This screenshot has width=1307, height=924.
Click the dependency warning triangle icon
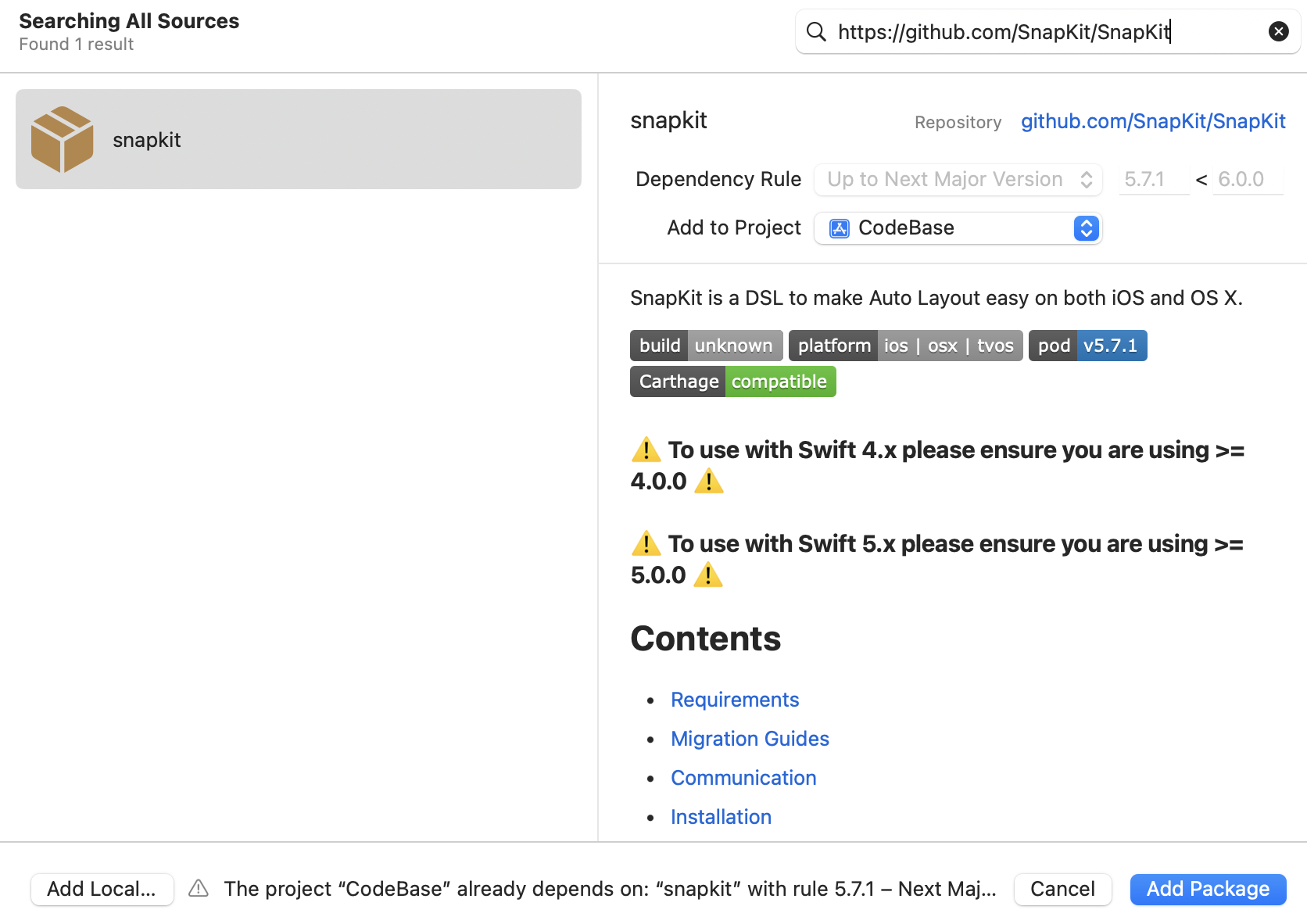point(199,888)
